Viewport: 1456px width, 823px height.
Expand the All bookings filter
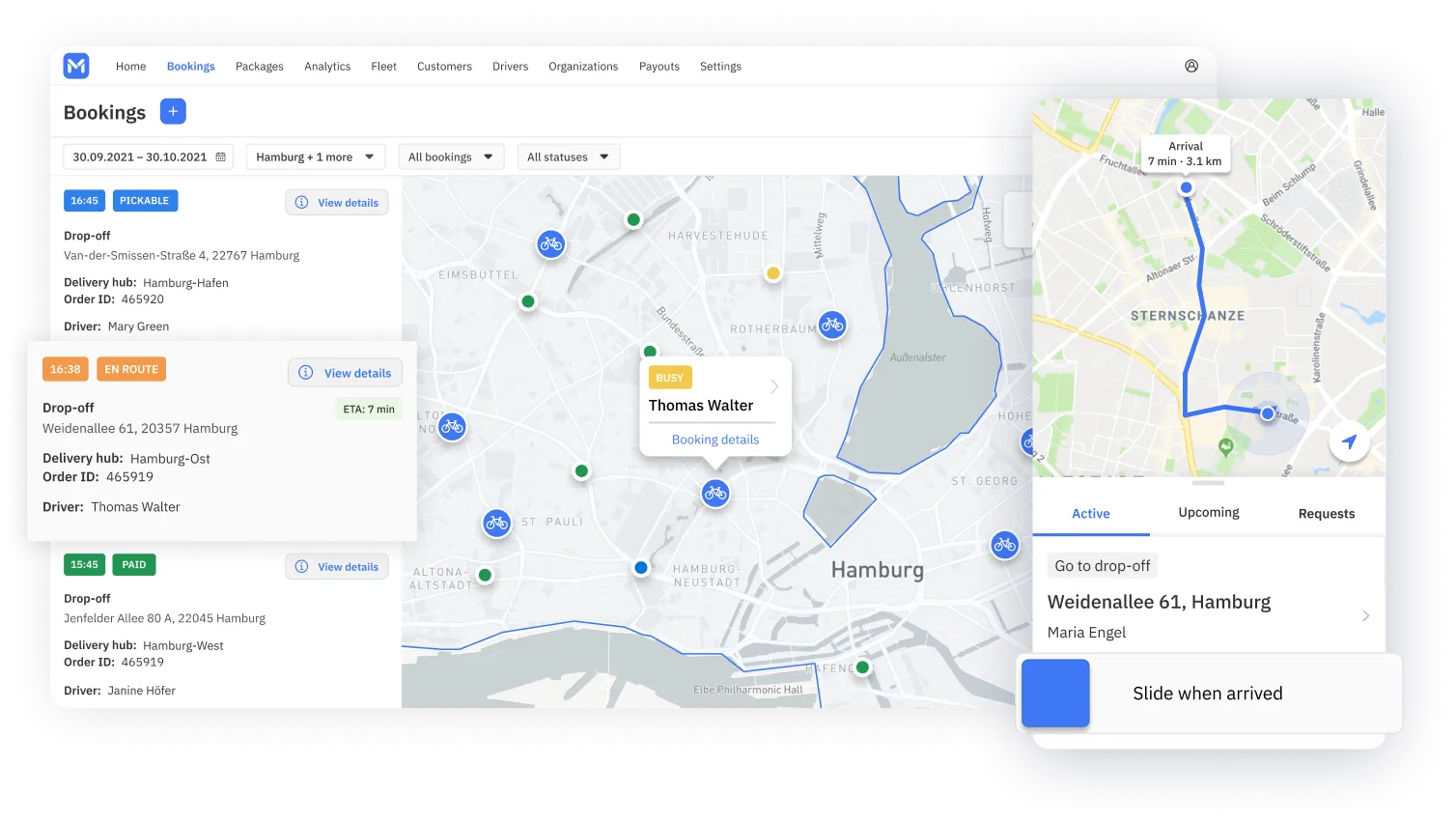(451, 156)
